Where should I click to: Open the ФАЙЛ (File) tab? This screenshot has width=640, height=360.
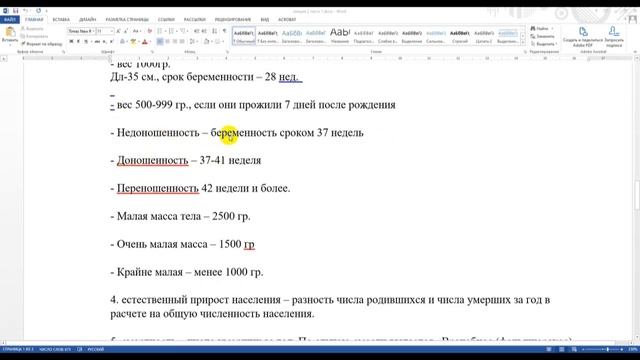click(9, 19)
